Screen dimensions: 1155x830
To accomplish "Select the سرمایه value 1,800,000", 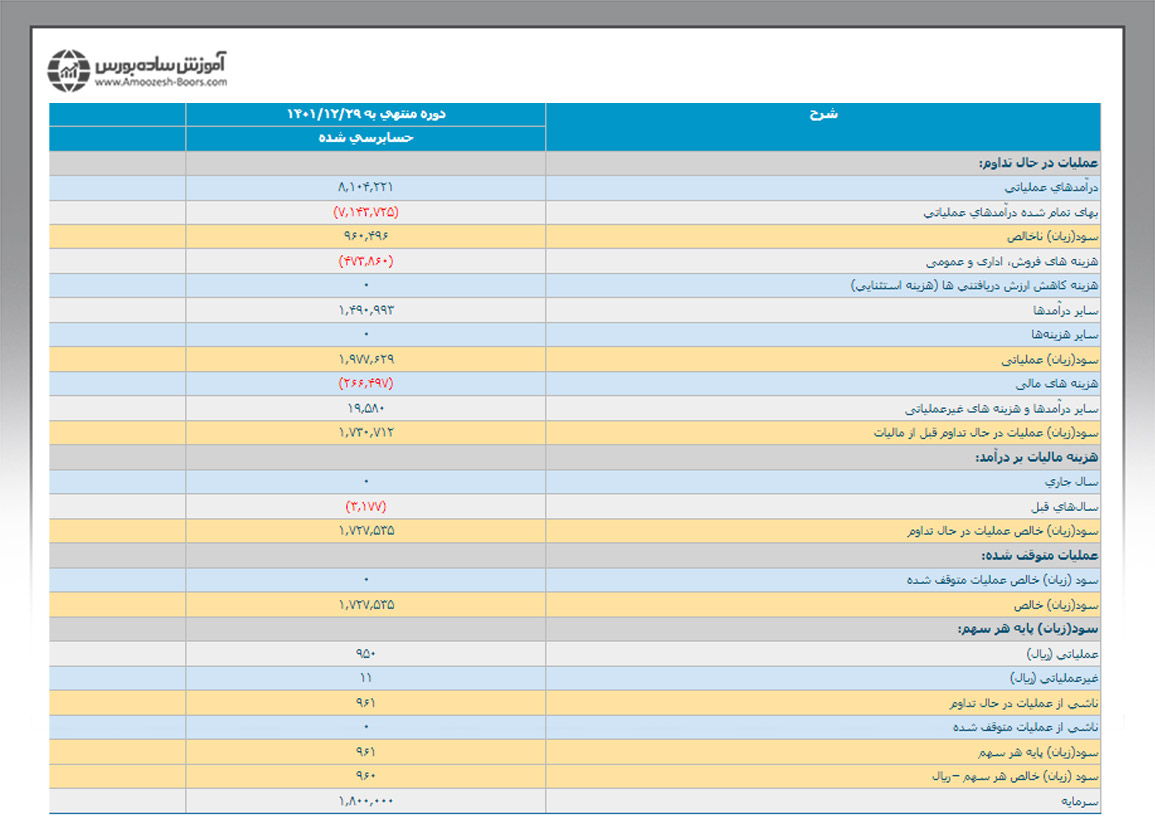I will (366, 800).
